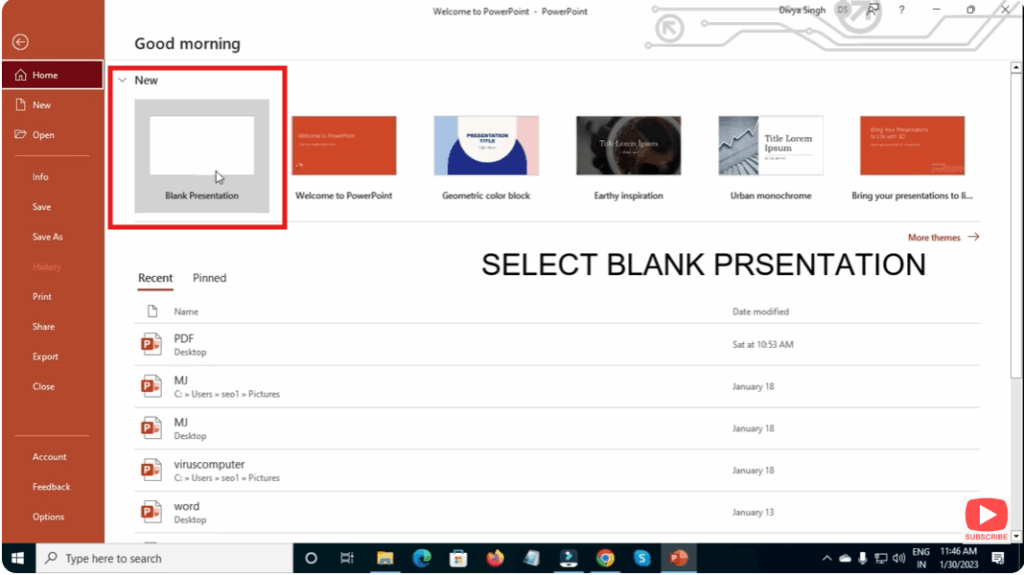Launch Microsoft Edge from the taskbar
This screenshot has width=1024, height=575.
422,558
